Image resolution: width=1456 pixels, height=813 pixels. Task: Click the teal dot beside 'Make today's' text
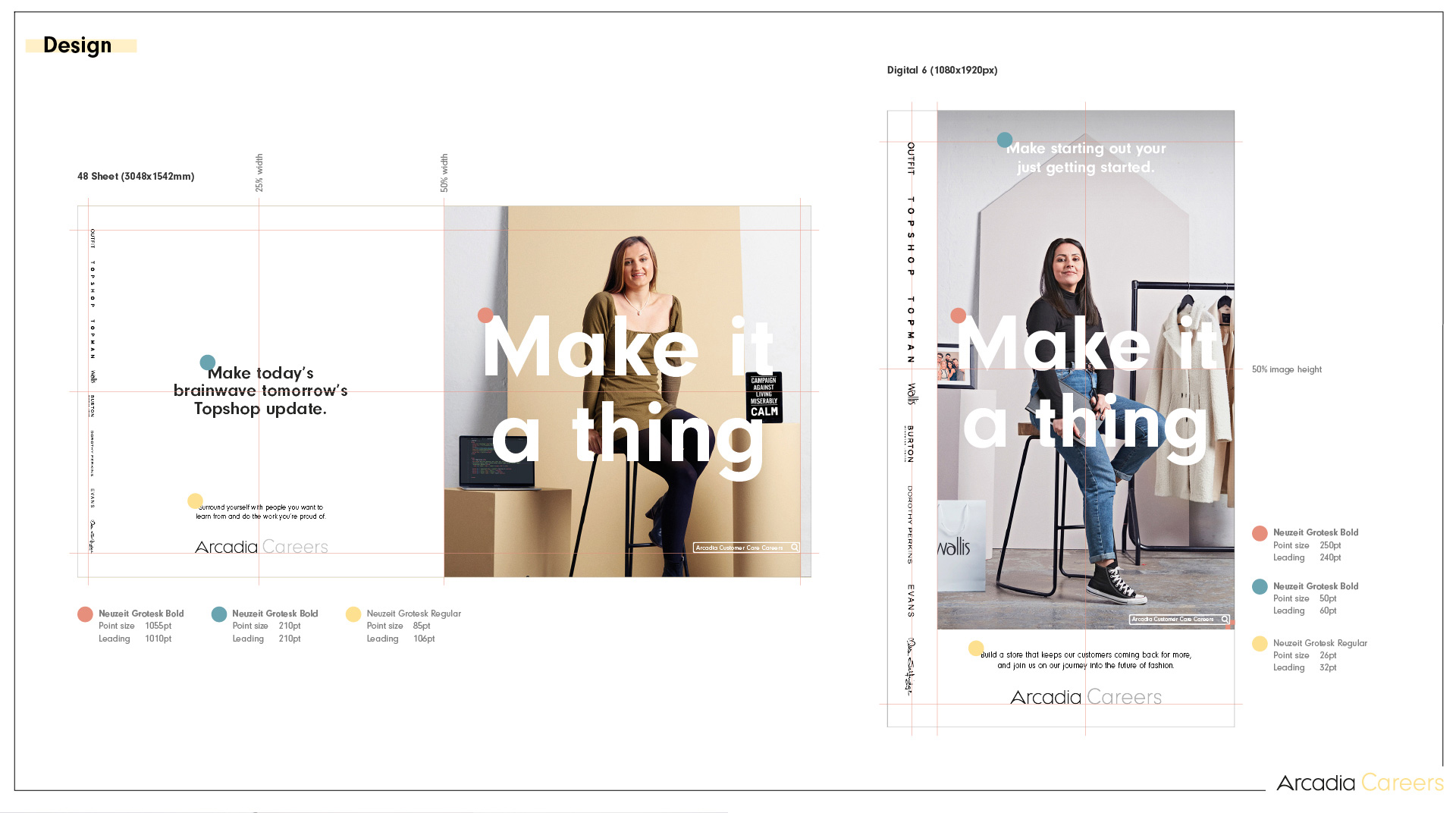[208, 363]
